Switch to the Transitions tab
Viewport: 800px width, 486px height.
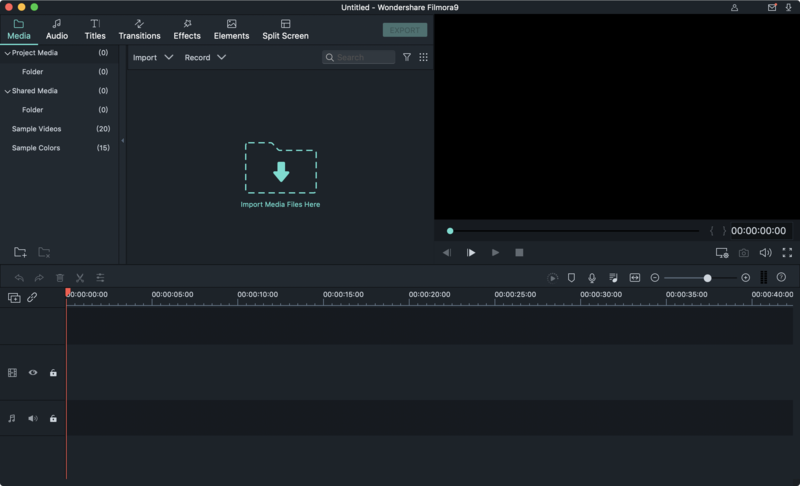139,30
